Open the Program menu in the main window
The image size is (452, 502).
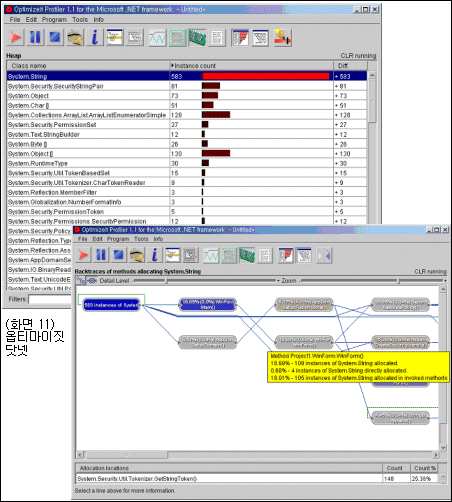coord(54,20)
